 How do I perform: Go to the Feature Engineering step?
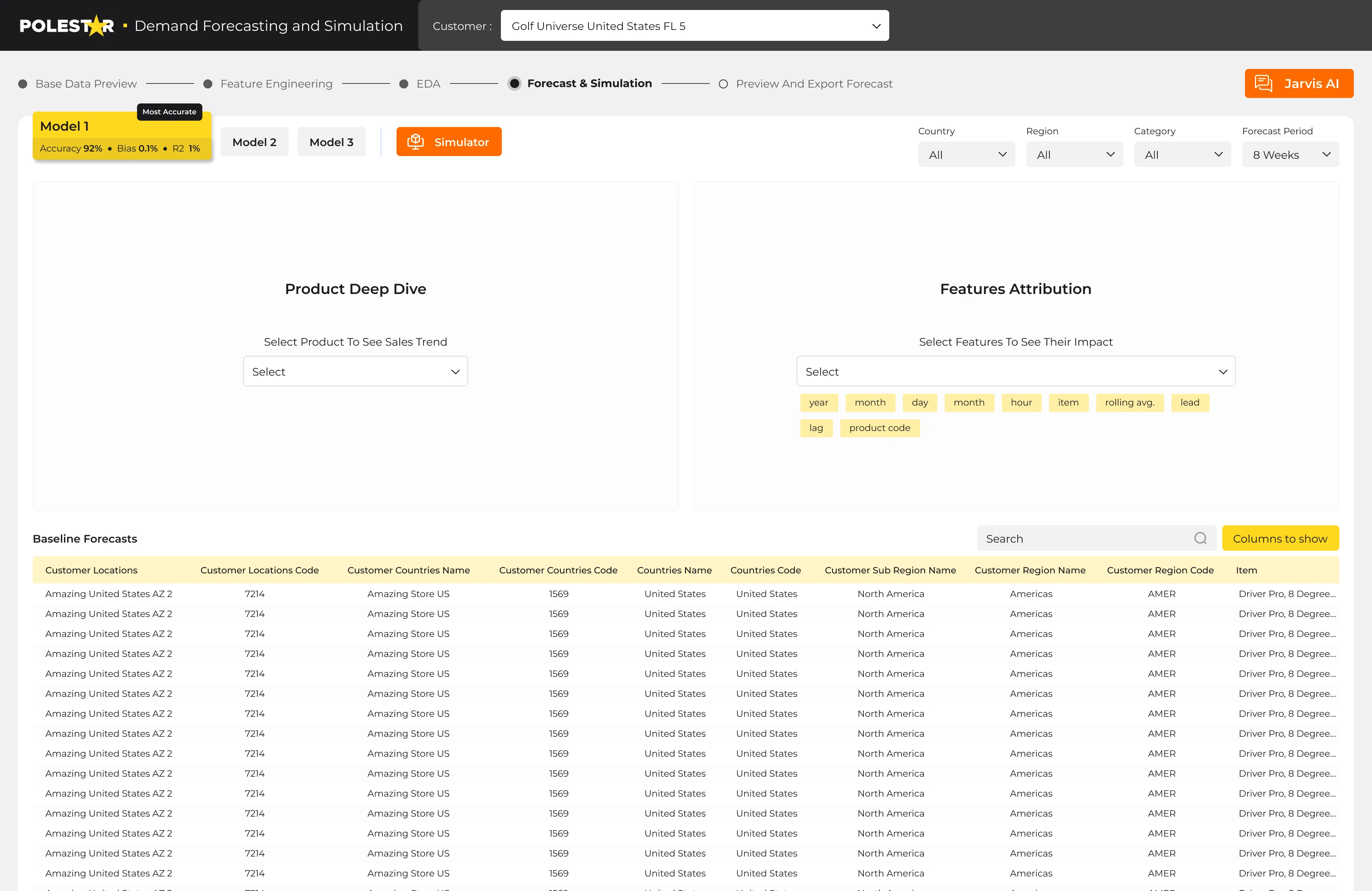(x=277, y=83)
